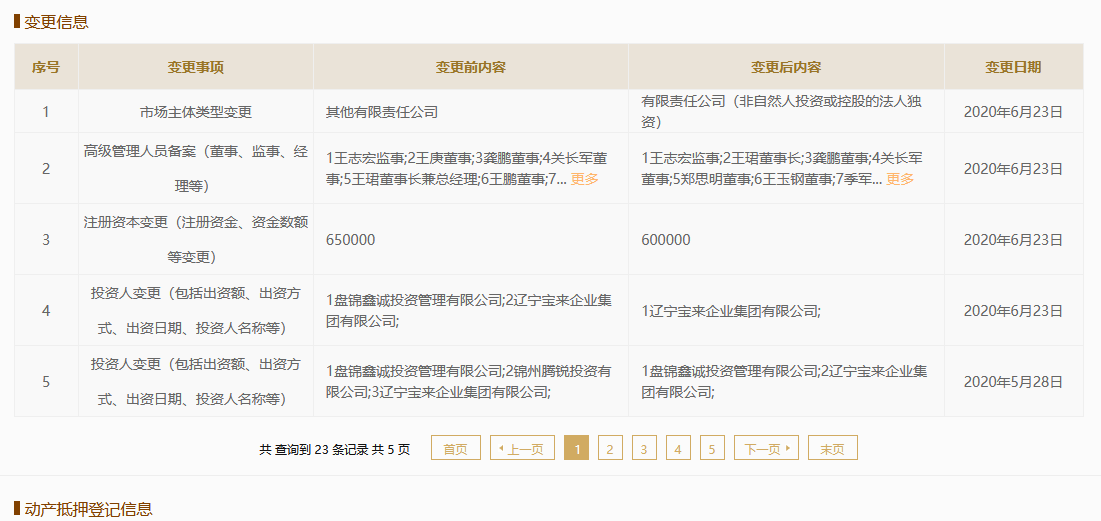Select the 市场主体类型变更 cell
Viewport: 1101px width, 521px height.
(196, 111)
